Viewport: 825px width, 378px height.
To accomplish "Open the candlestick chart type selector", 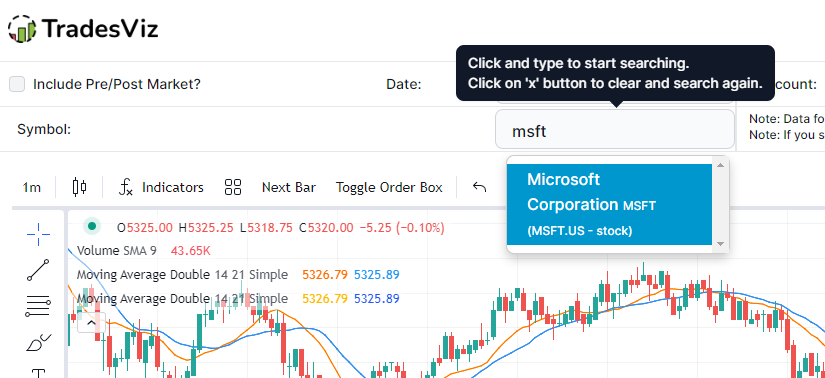I will click(x=79, y=187).
